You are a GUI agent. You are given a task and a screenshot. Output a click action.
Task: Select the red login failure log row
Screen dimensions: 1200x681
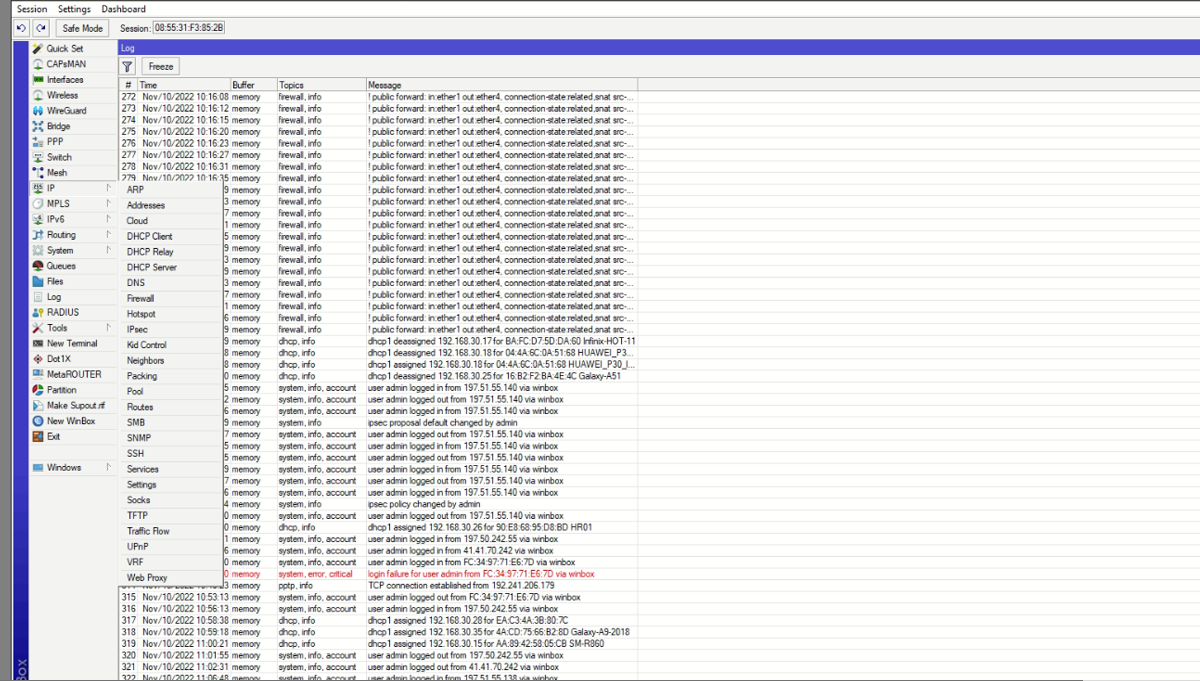378,574
